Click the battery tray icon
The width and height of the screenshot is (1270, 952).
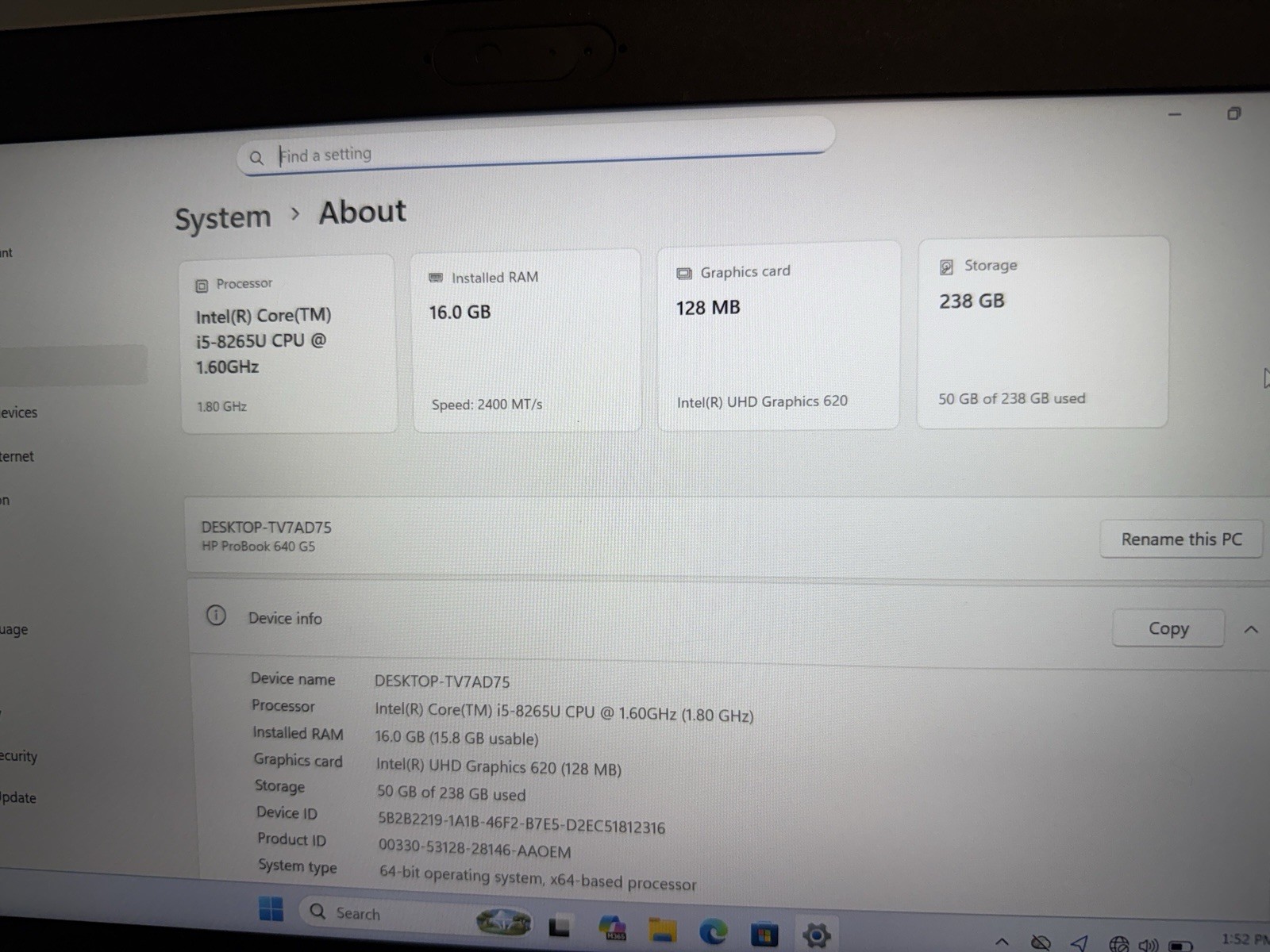(x=1181, y=945)
